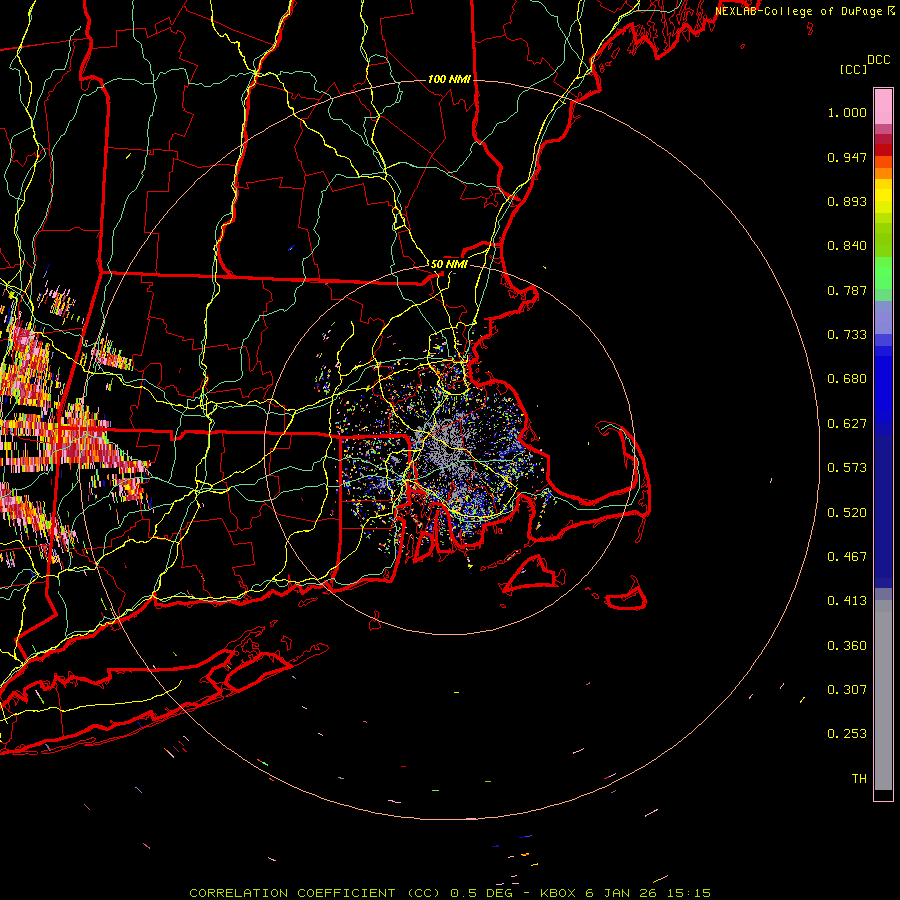Click the 0.787 scale value
The height and width of the screenshot is (900, 900).
click(847, 290)
